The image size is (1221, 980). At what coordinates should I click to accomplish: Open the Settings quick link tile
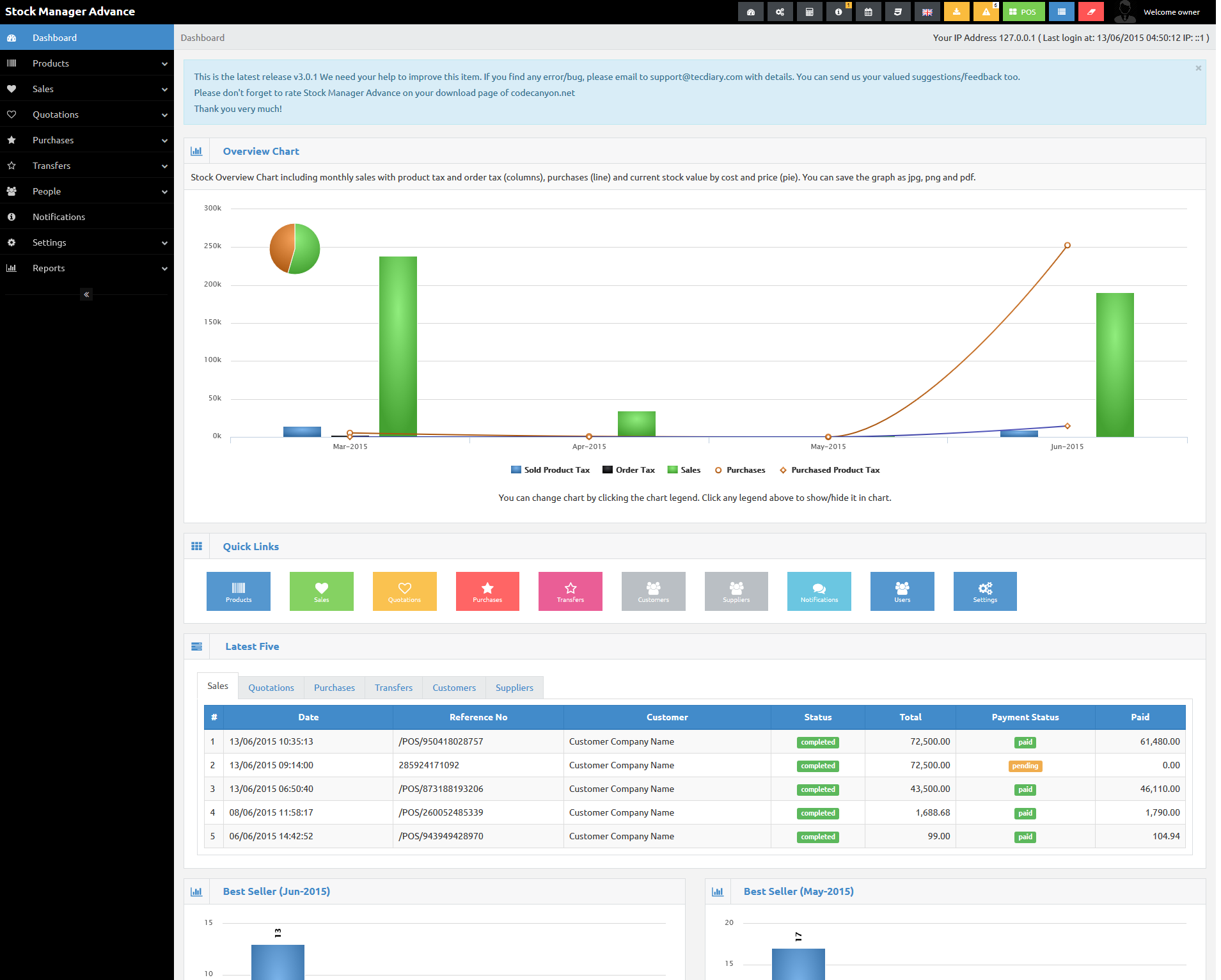(985, 591)
